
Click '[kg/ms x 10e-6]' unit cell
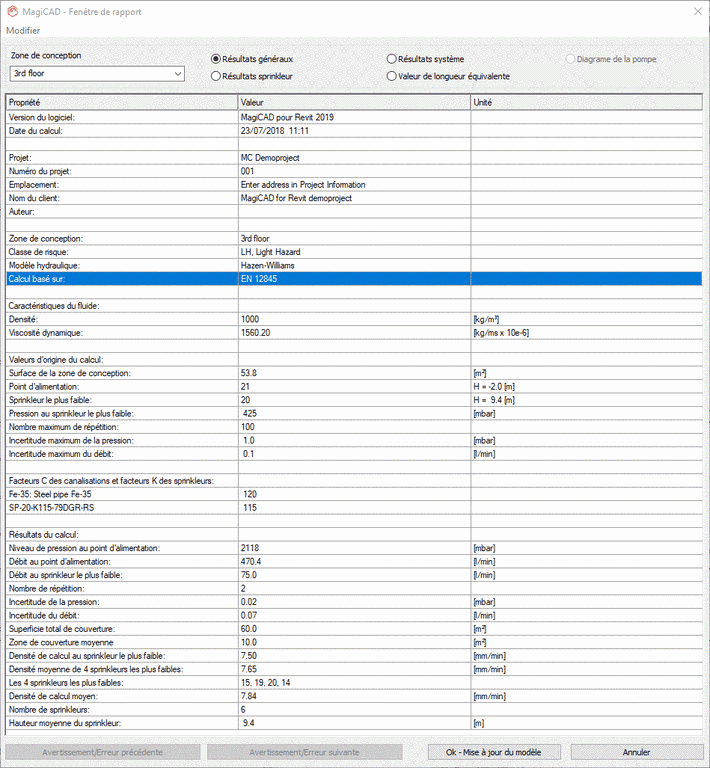pyautogui.click(x=587, y=333)
